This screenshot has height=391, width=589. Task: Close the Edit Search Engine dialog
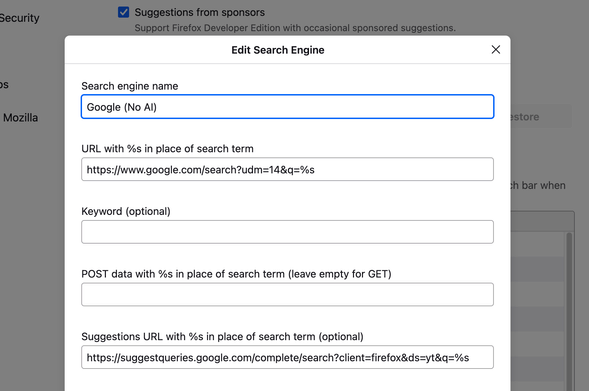pyautogui.click(x=495, y=50)
